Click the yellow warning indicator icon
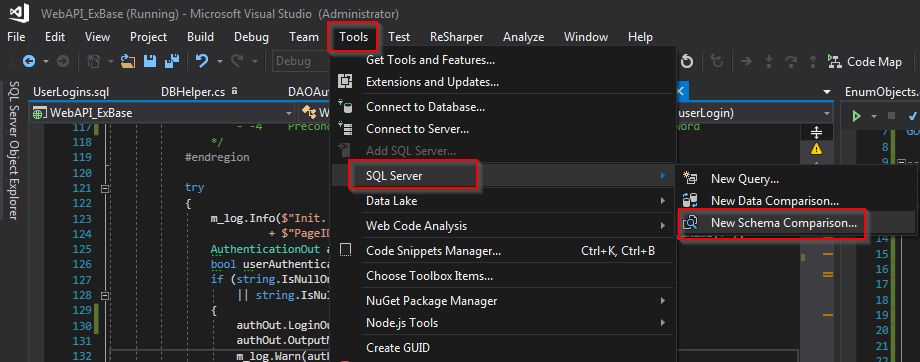The width and height of the screenshot is (920, 362). (816, 148)
